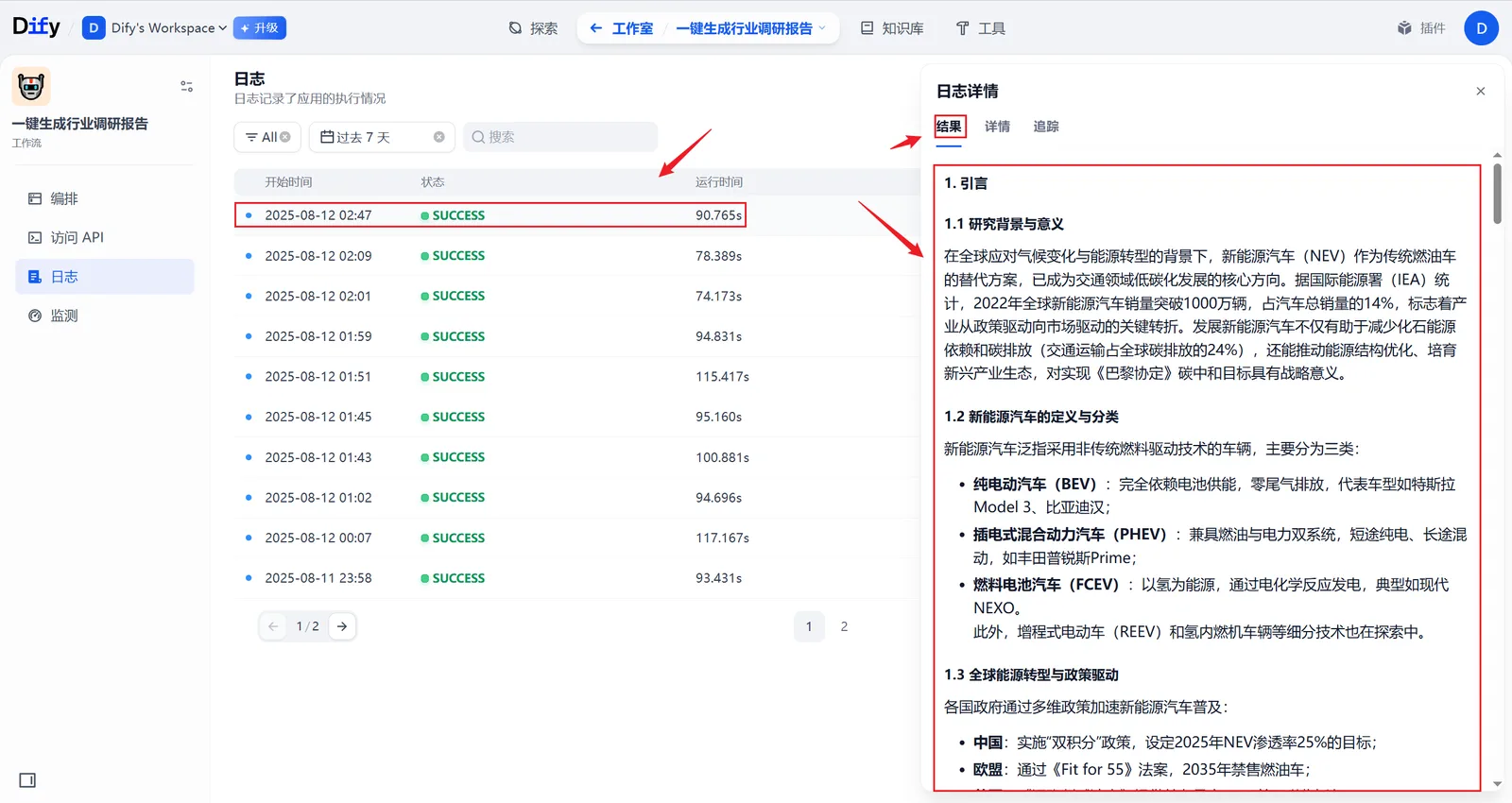1512x803 pixels.
Task: Open the 知识库 knowledge tab
Action: point(892,28)
